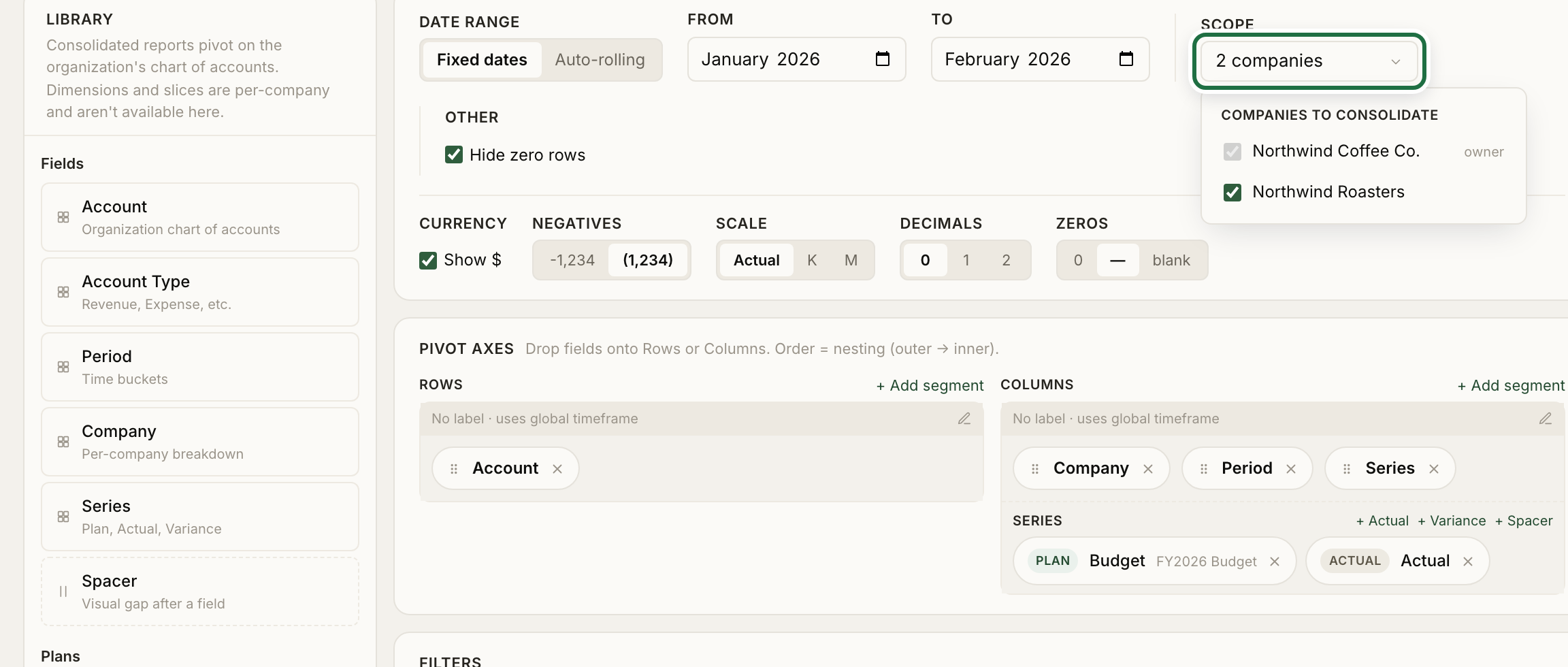Set scale to K thousands
The width and height of the screenshot is (1568, 667).
pos(812,260)
